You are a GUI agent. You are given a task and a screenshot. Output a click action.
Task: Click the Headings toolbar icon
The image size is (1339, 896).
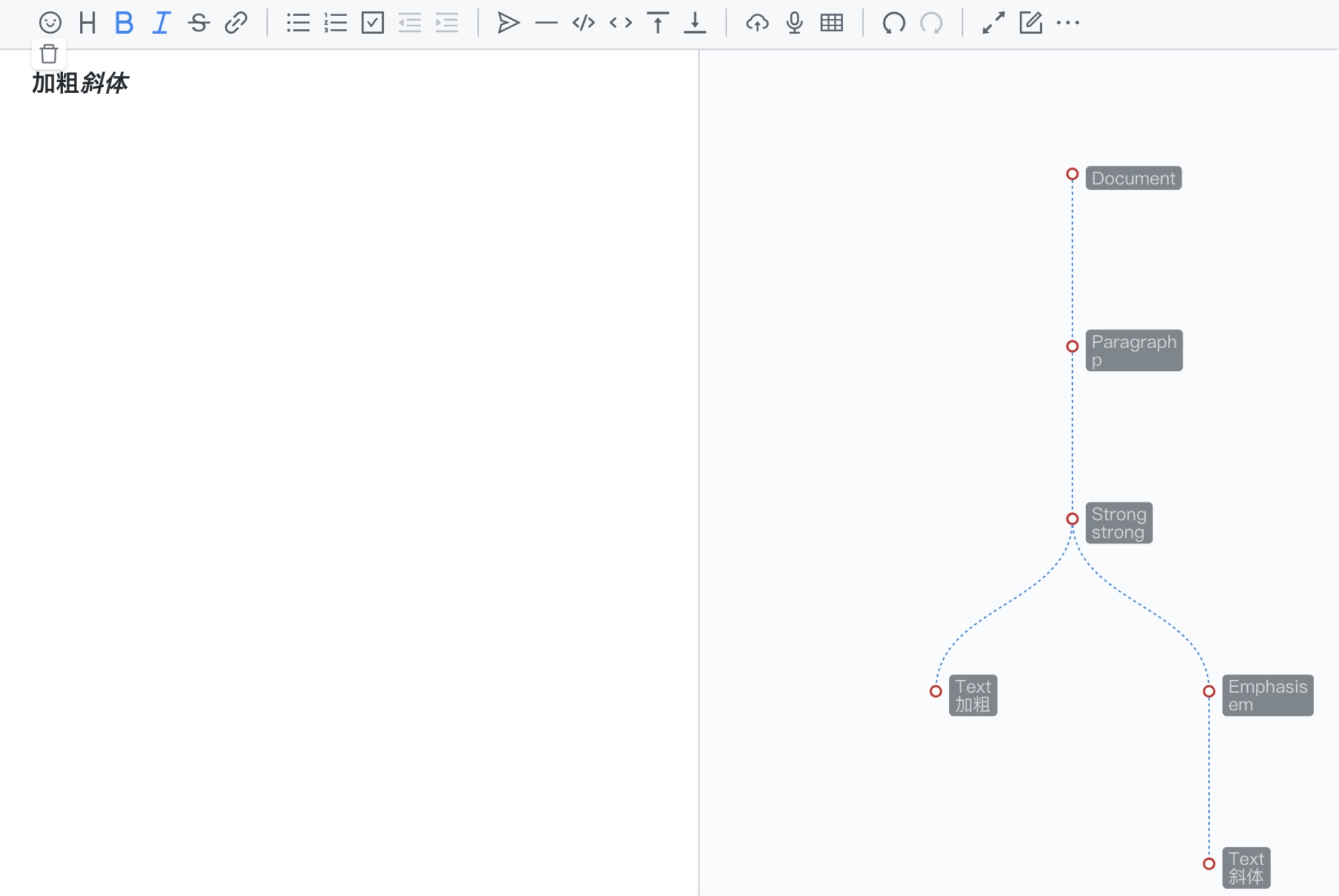(x=87, y=23)
